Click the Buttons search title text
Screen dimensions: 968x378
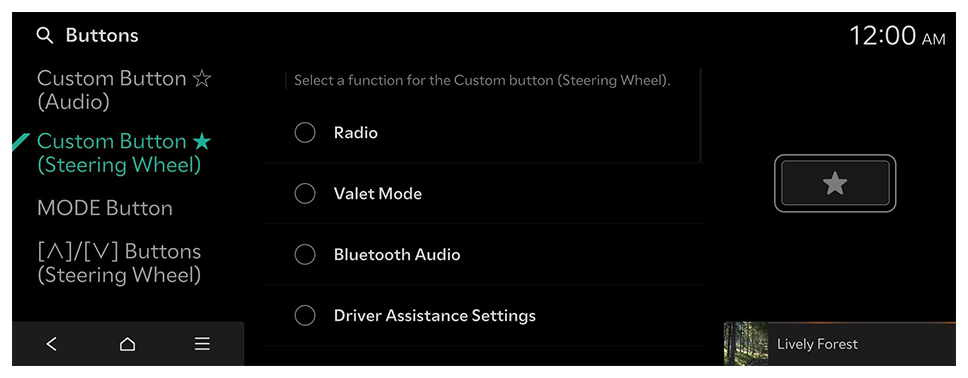coord(102,36)
